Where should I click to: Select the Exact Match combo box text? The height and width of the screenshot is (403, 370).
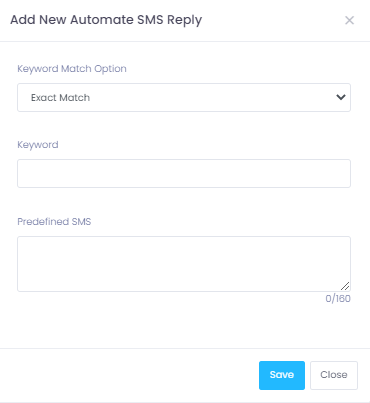click(x=60, y=98)
